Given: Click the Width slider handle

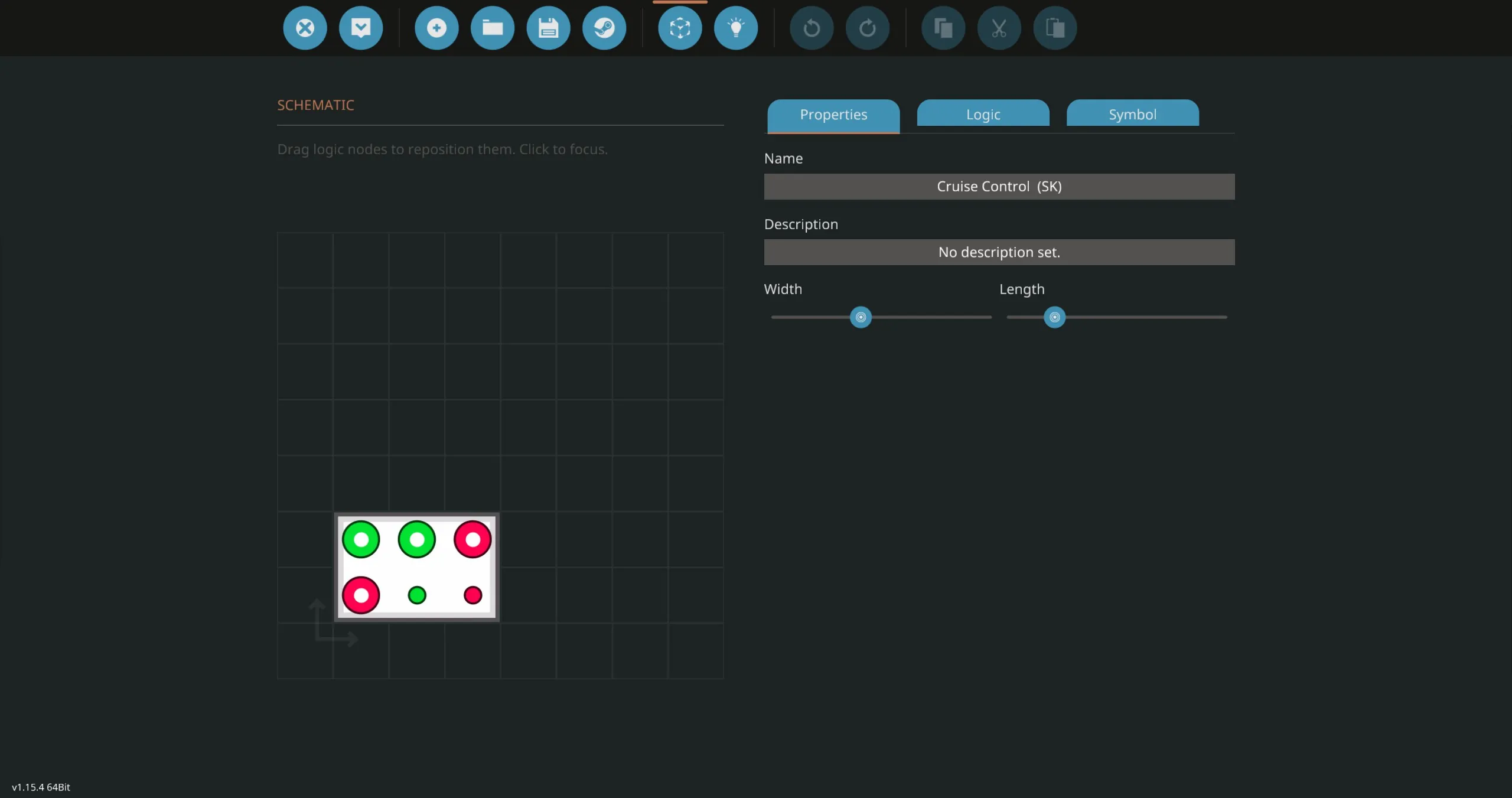Looking at the screenshot, I should tap(861, 317).
